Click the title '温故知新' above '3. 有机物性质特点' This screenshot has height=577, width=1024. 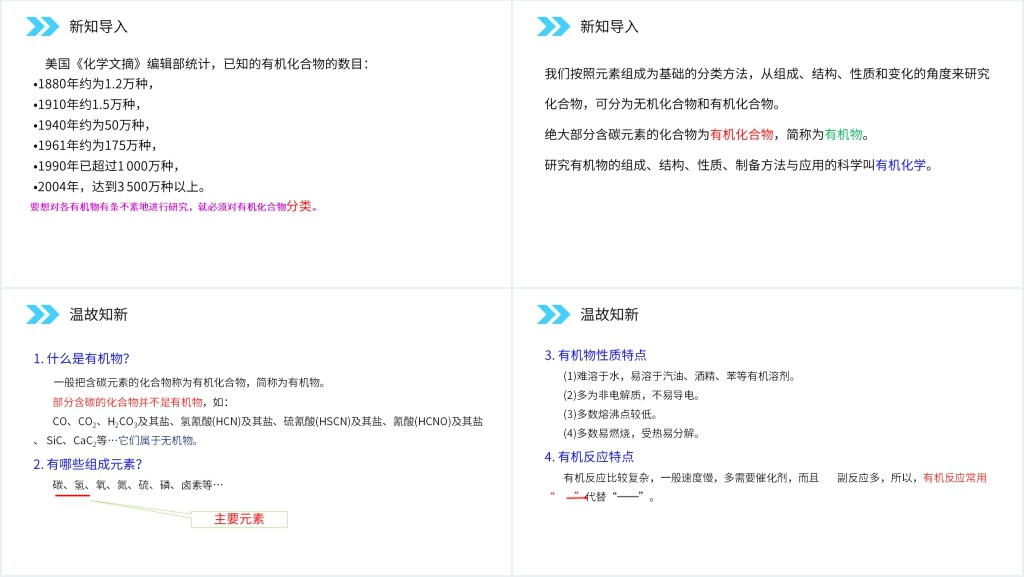(609, 315)
